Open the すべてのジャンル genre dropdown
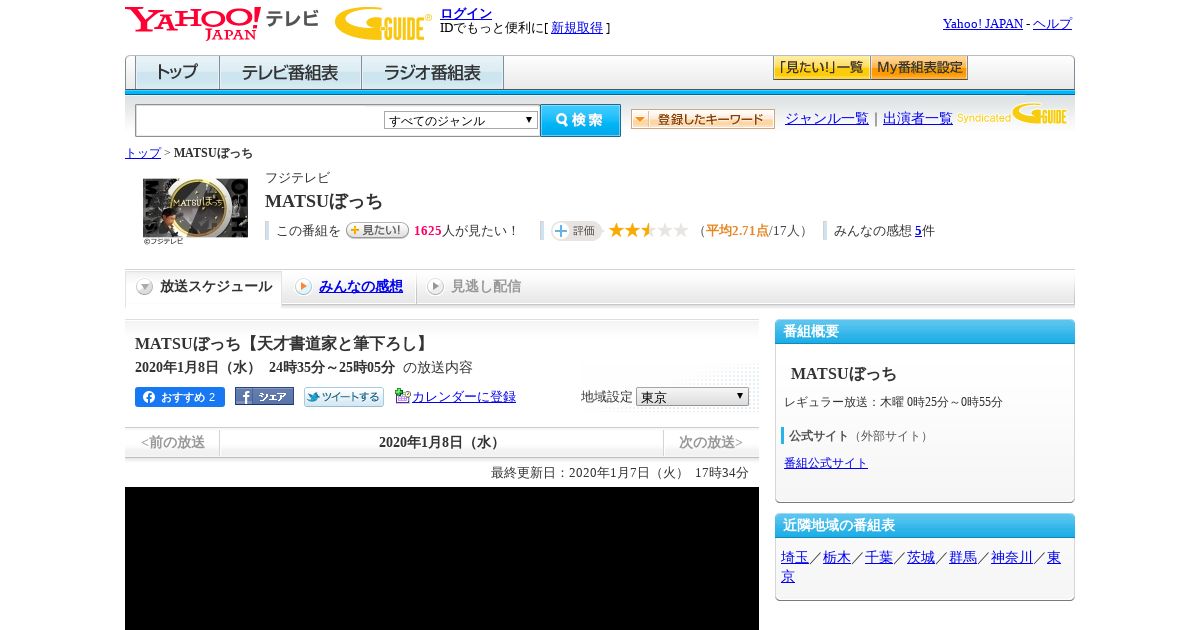This screenshot has height=630, width=1200. (x=461, y=120)
